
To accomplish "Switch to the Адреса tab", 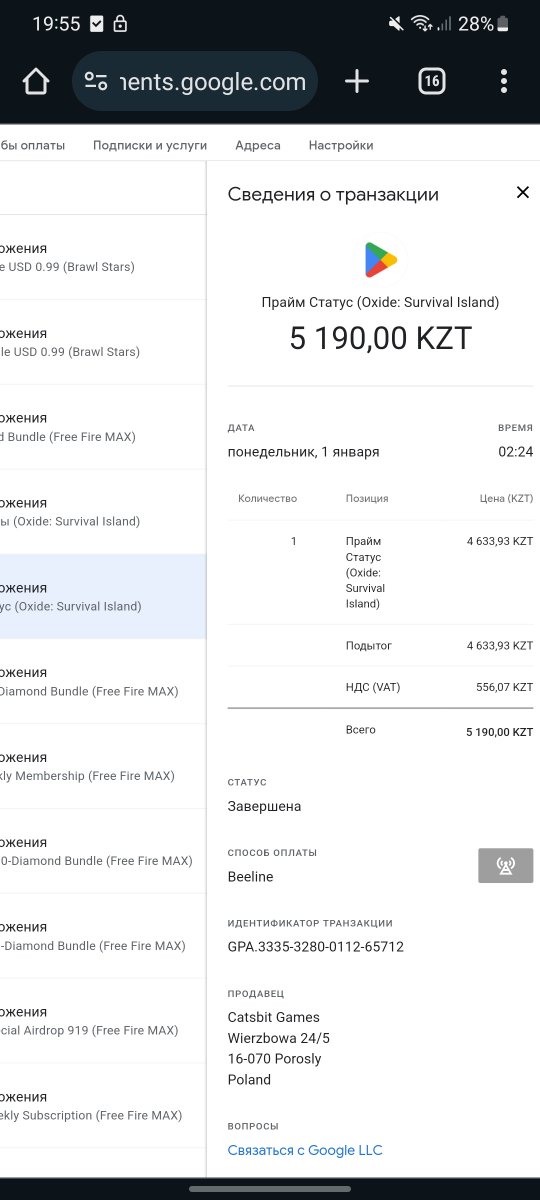I will [x=258, y=145].
